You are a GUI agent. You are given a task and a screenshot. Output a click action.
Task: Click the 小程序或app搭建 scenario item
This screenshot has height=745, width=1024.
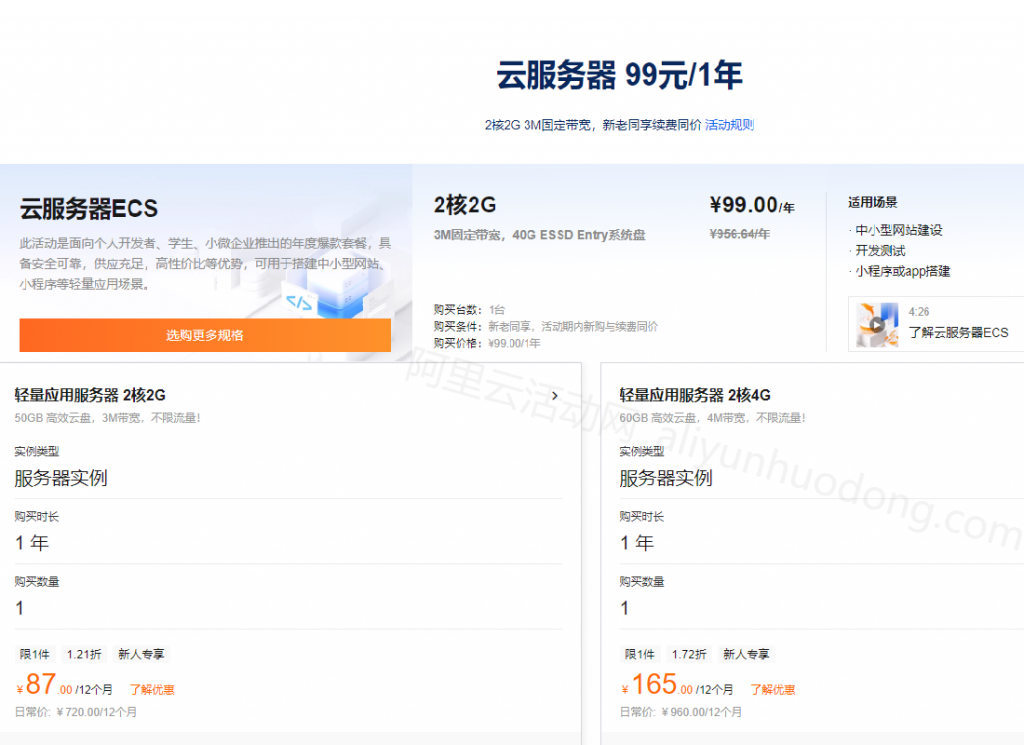coord(902,271)
